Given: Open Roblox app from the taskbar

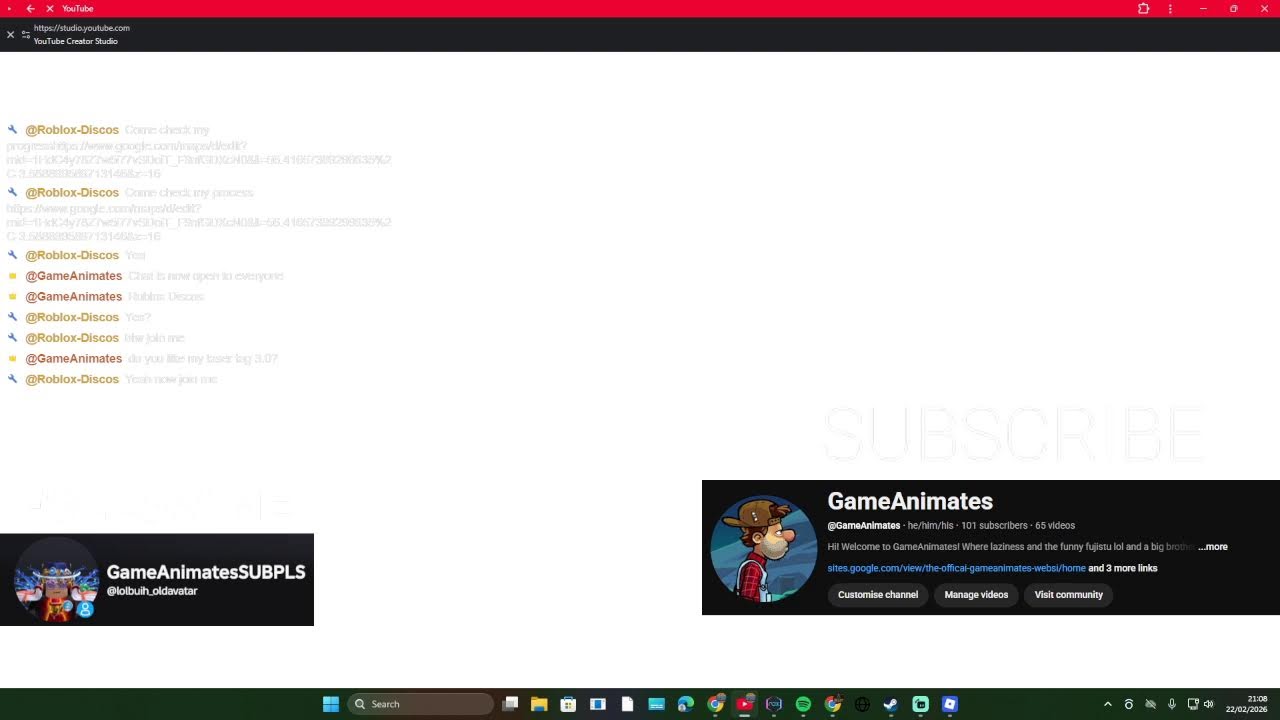Looking at the screenshot, I should (x=950, y=704).
